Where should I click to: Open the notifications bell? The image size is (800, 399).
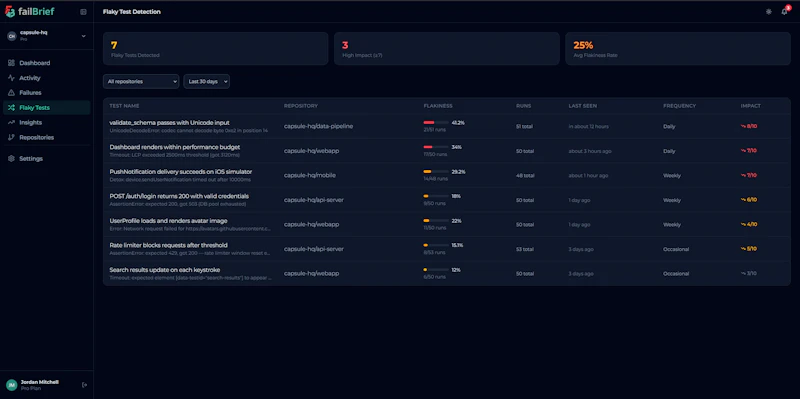click(x=784, y=12)
